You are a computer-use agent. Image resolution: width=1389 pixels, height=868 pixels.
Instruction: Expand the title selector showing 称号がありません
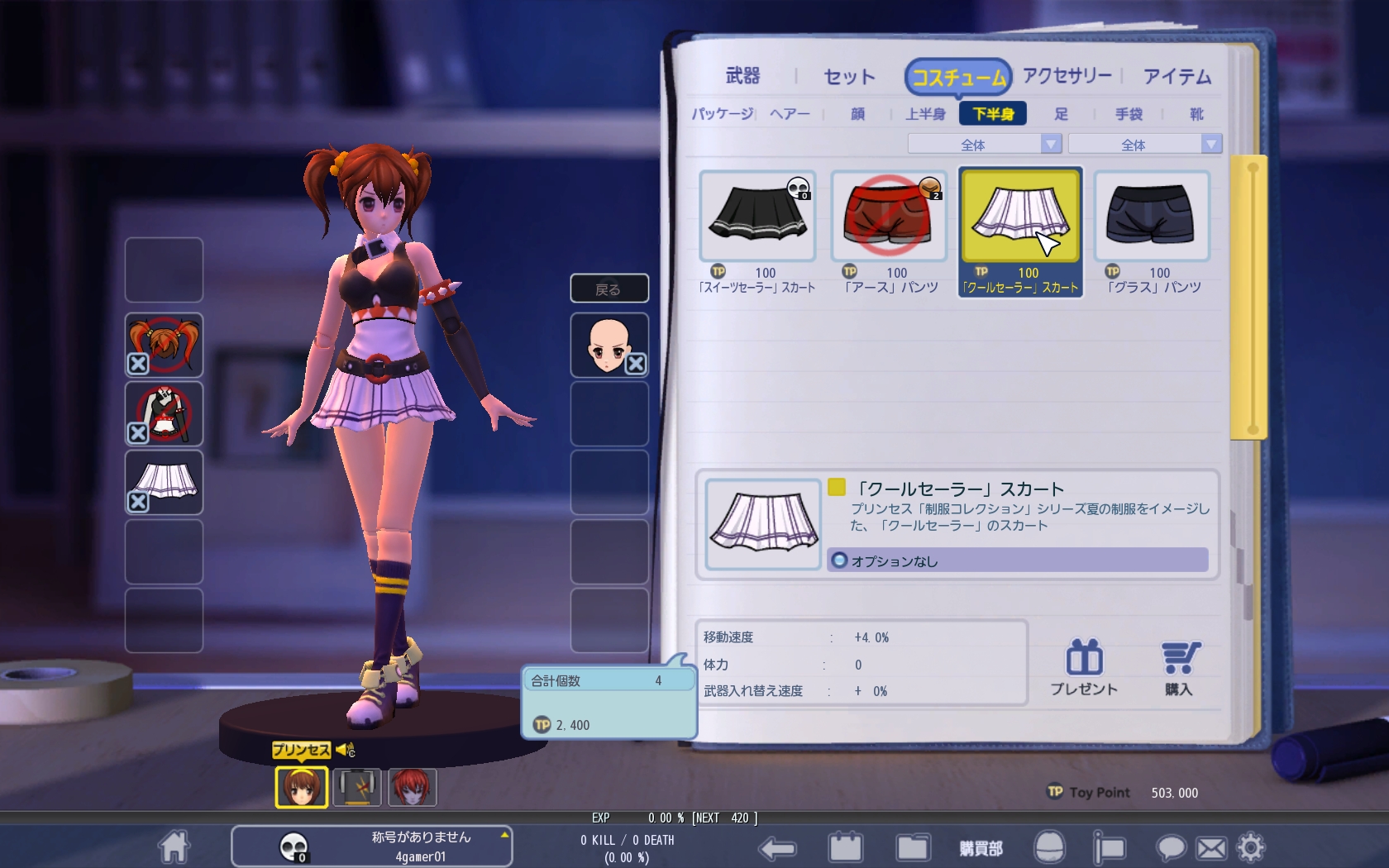point(504,836)
